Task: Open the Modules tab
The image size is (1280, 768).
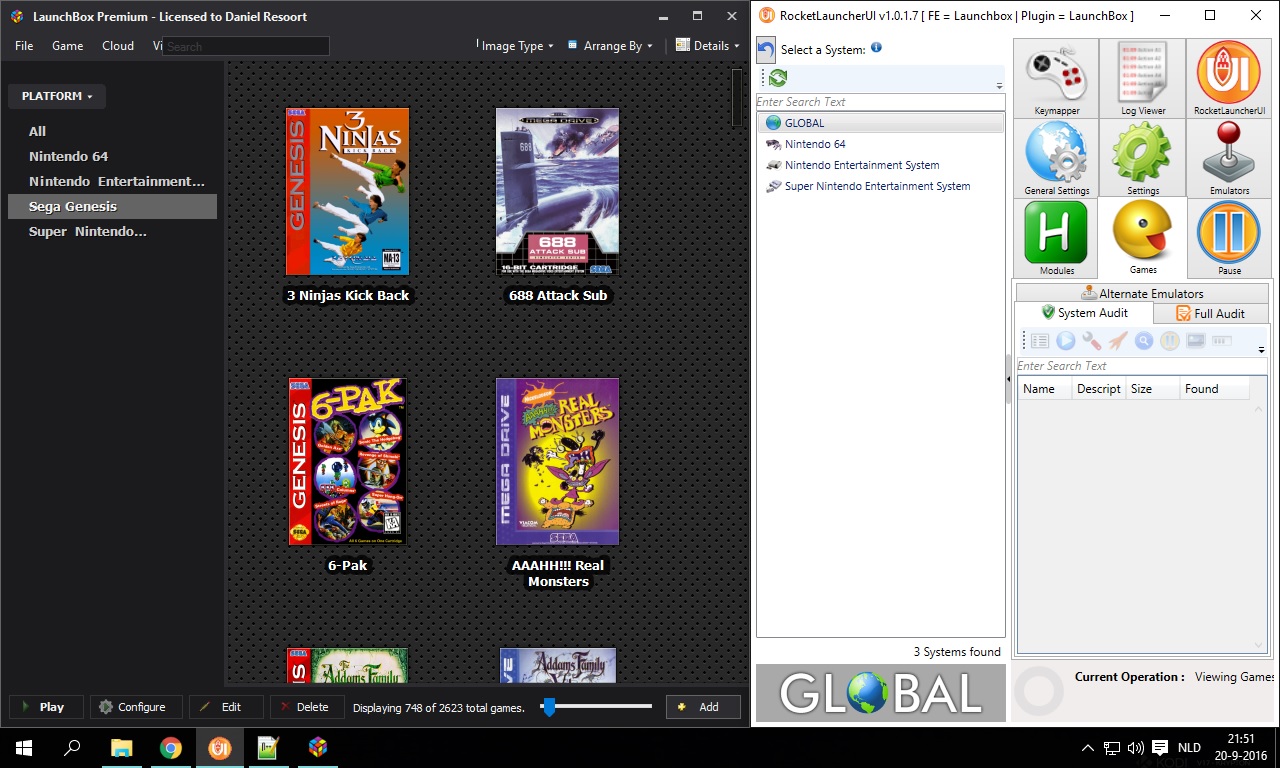Action: [1056, 238]
